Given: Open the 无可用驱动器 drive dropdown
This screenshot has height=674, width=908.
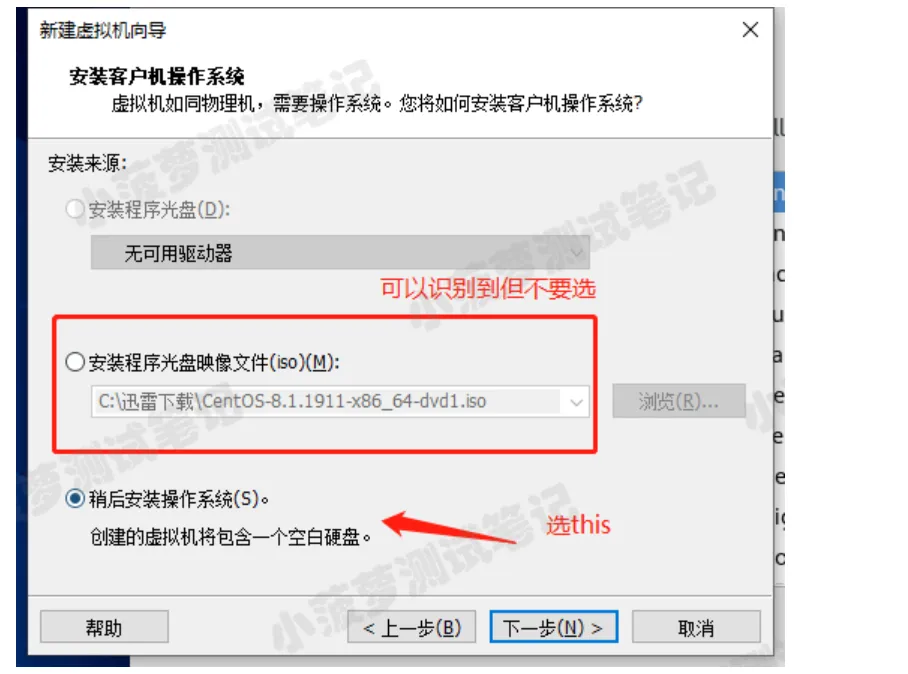Looking at the screenshot, I should point(340,252).
